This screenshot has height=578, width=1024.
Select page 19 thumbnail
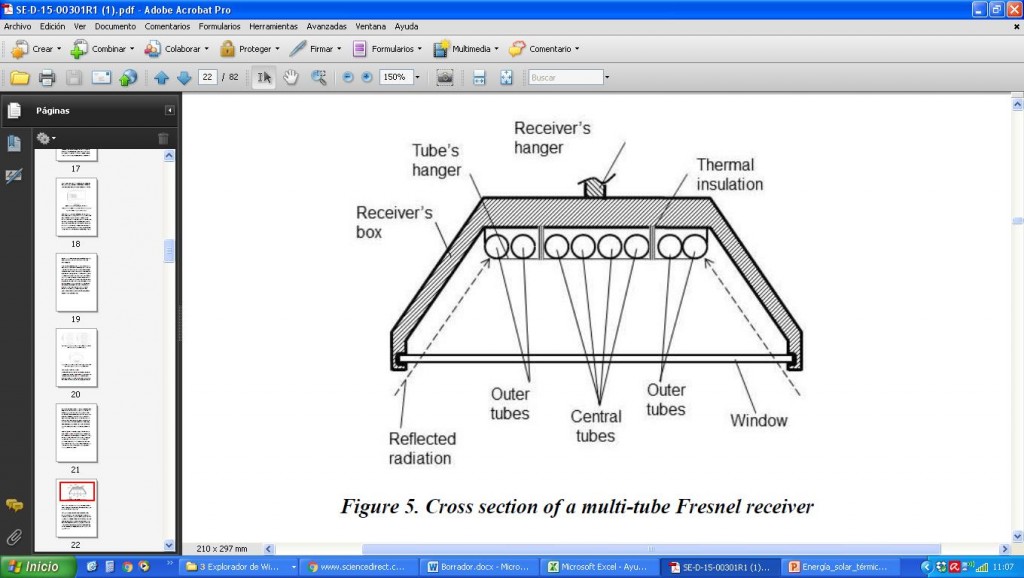coord(76,283)
